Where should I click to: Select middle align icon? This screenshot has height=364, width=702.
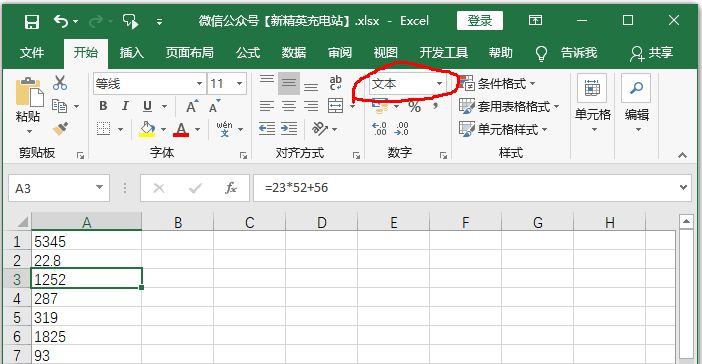tap(289, 83)
